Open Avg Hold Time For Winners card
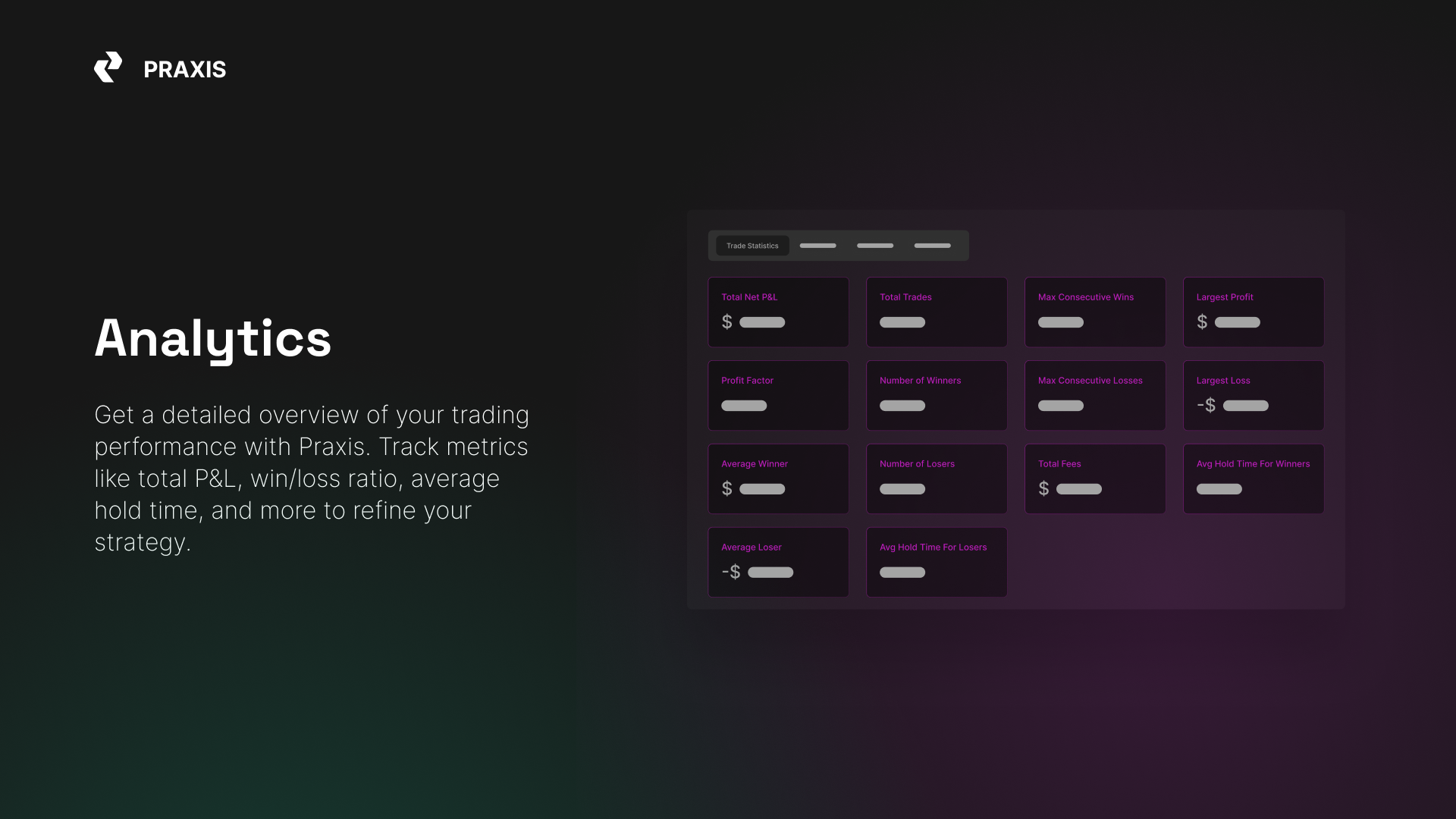This screenshot has height=819, width=1456. click(x=1254, y=479)
